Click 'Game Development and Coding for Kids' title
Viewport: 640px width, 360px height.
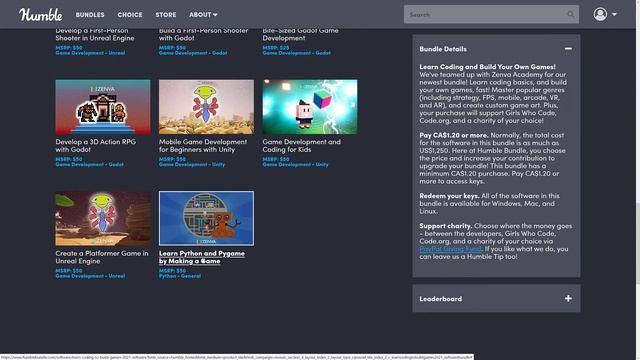coord(301,146)
